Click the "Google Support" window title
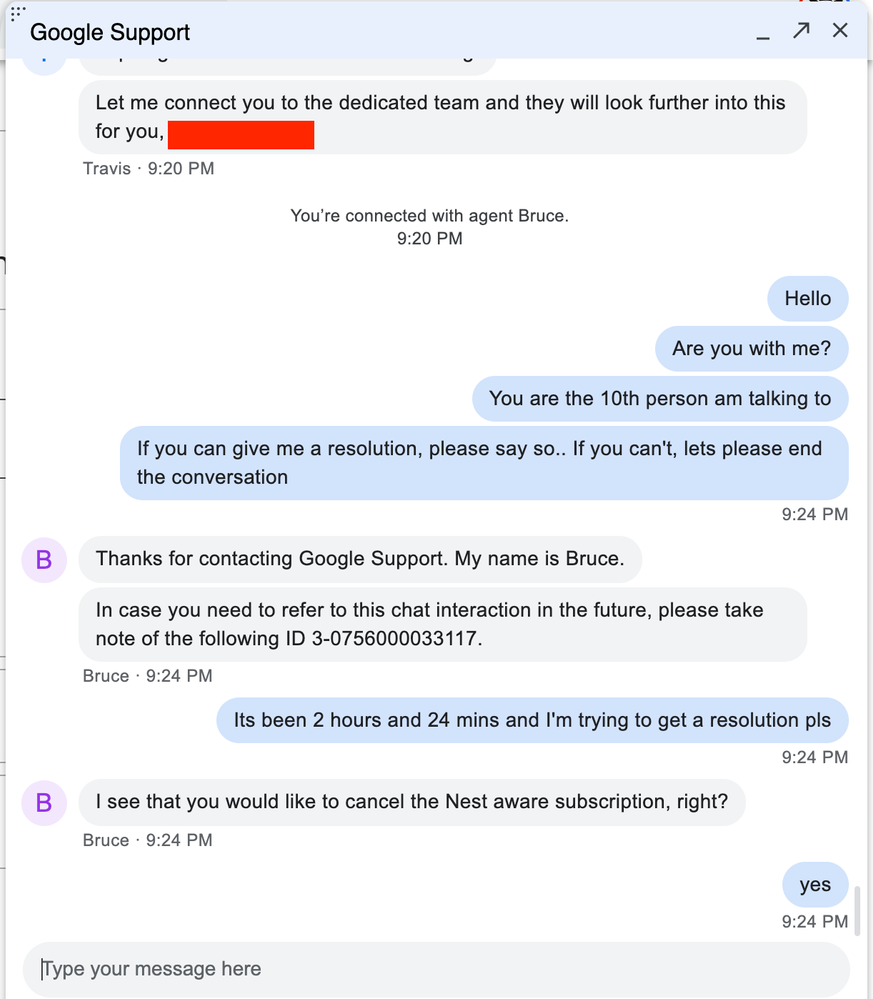 point(110,32)
